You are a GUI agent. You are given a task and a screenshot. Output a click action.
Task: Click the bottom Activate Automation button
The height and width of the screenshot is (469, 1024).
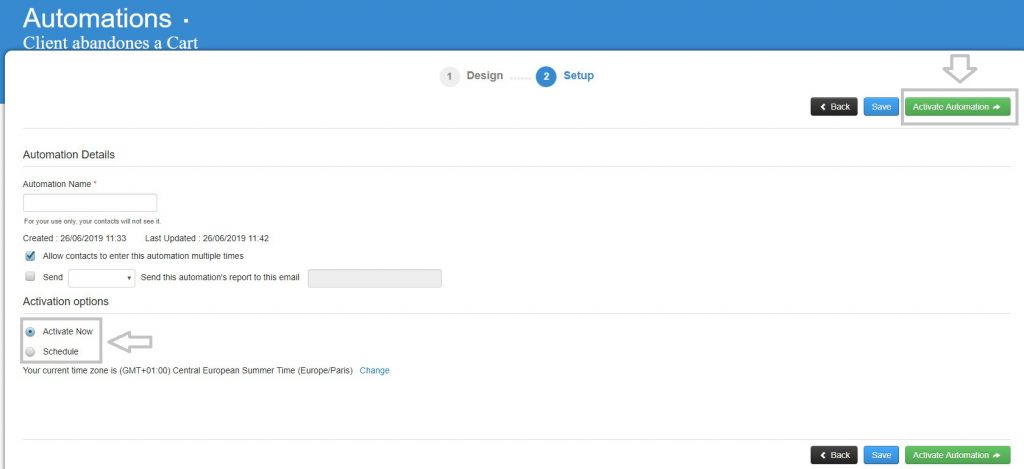[x=957, y=455]
